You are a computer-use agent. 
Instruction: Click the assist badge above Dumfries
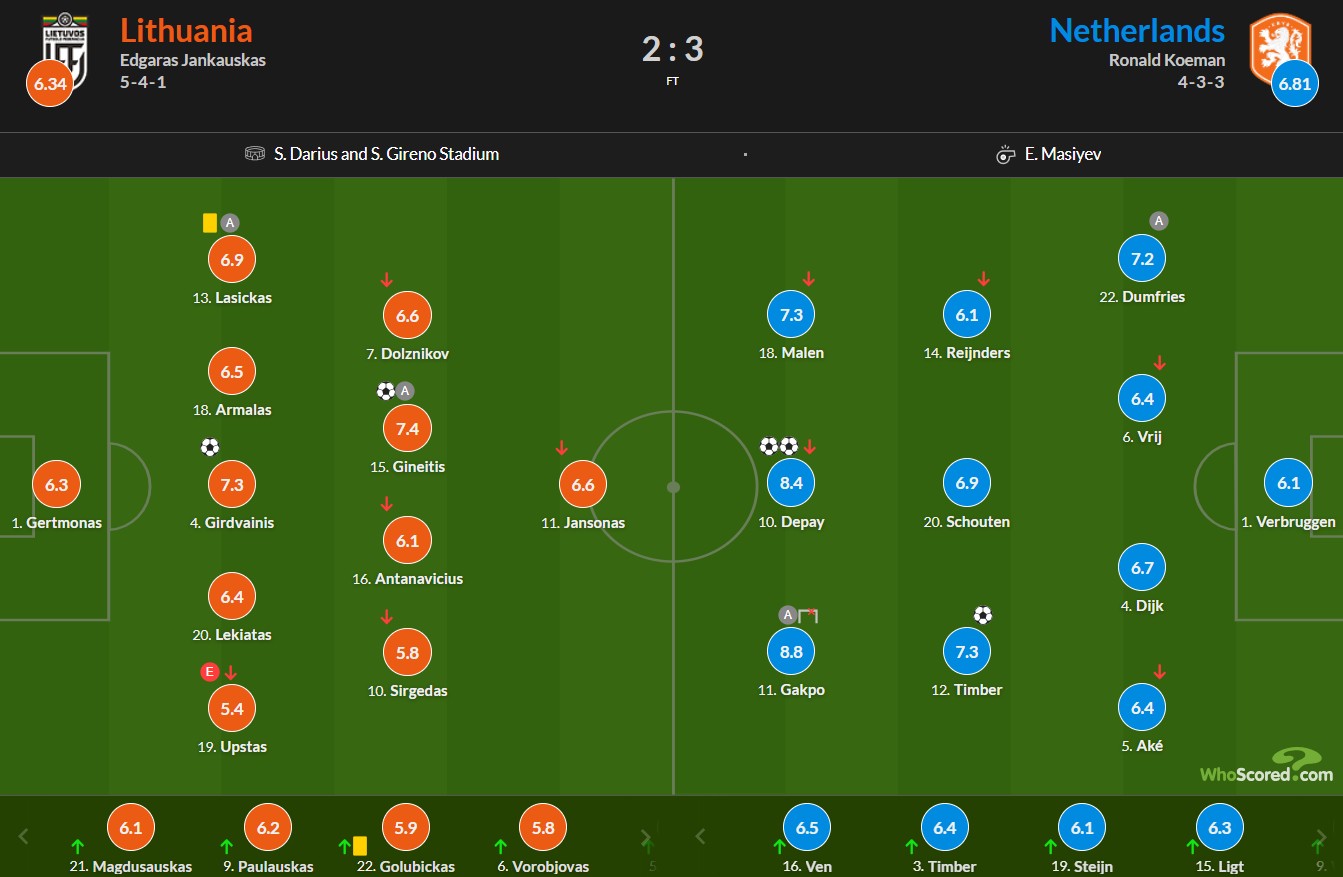point(1158,221)
